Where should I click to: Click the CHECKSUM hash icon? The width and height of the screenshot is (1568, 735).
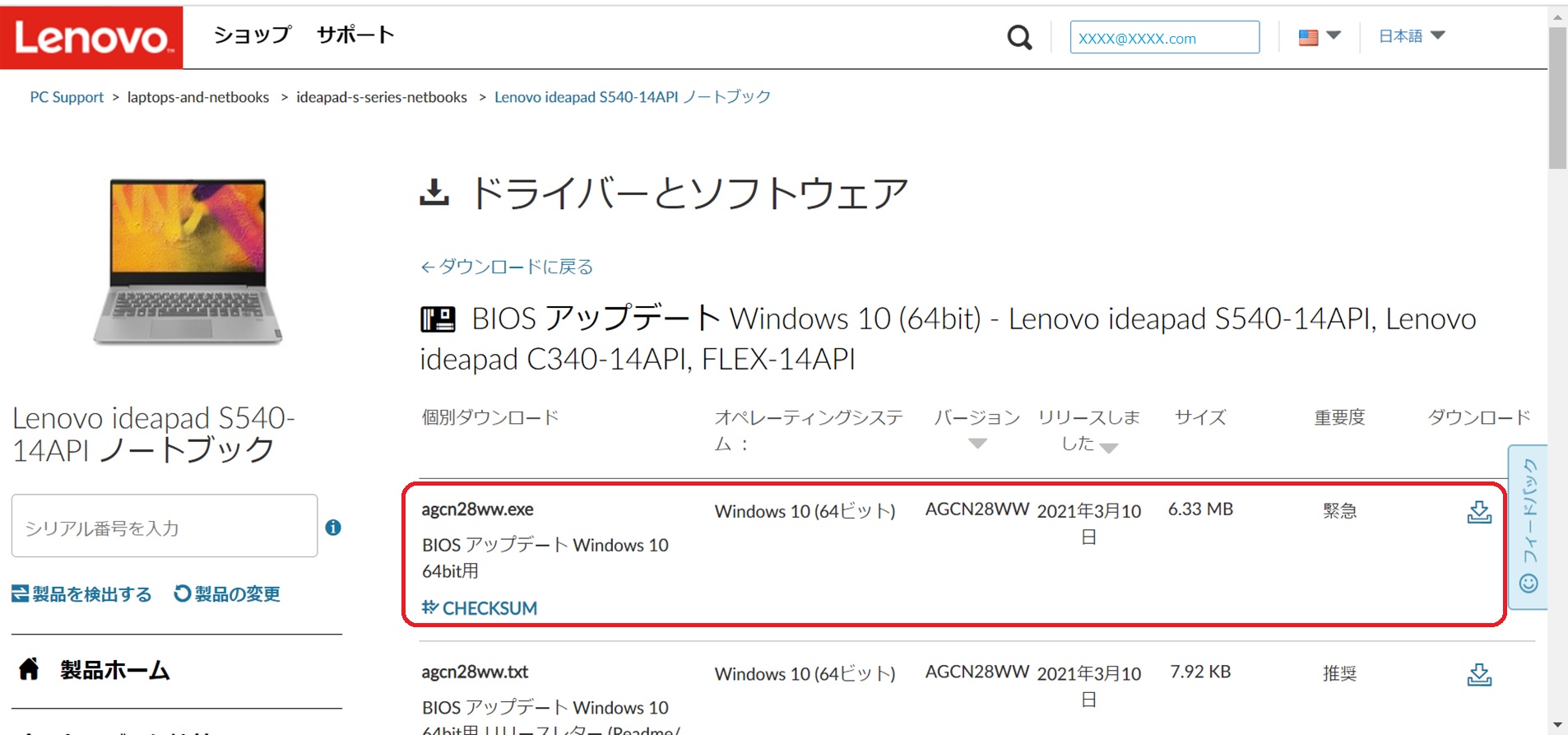(430, 607)
